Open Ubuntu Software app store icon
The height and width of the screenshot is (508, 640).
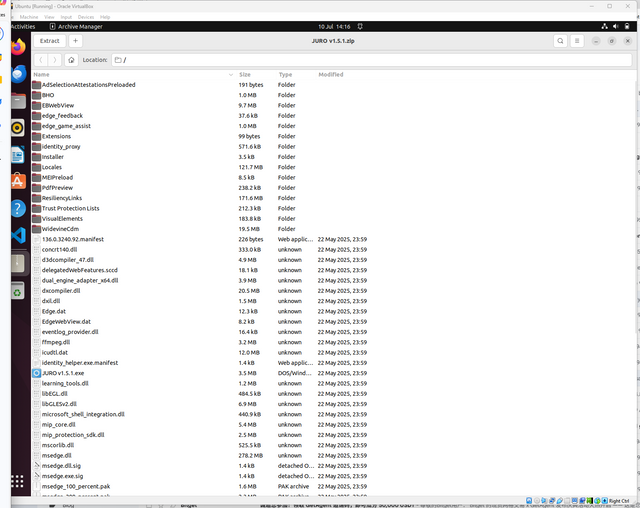point(18,182)
